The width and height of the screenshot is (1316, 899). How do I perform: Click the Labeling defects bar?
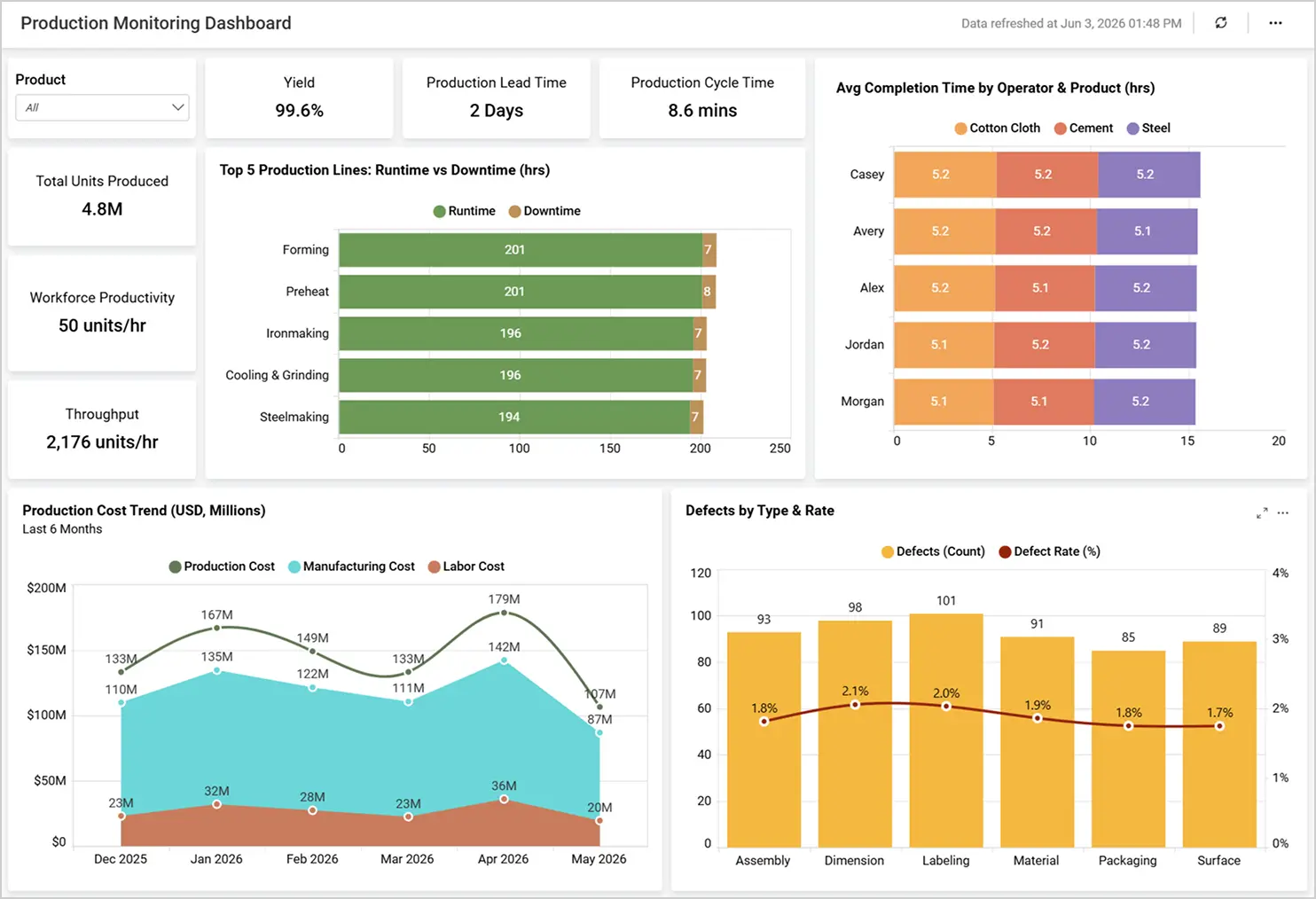click(x=946, y=731)
